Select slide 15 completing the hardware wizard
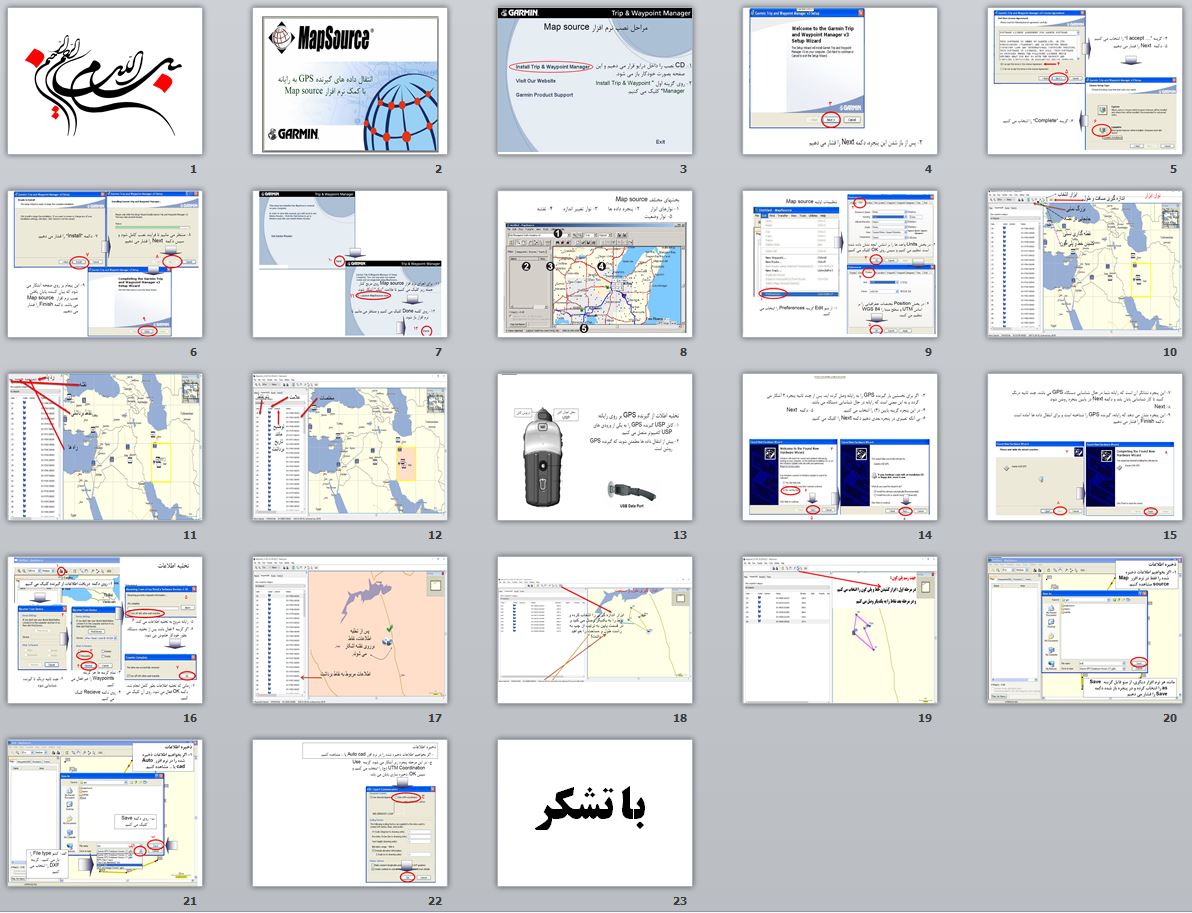Image resolution: width=1192 pixels, height=913 pixels. click(1085, 447)
